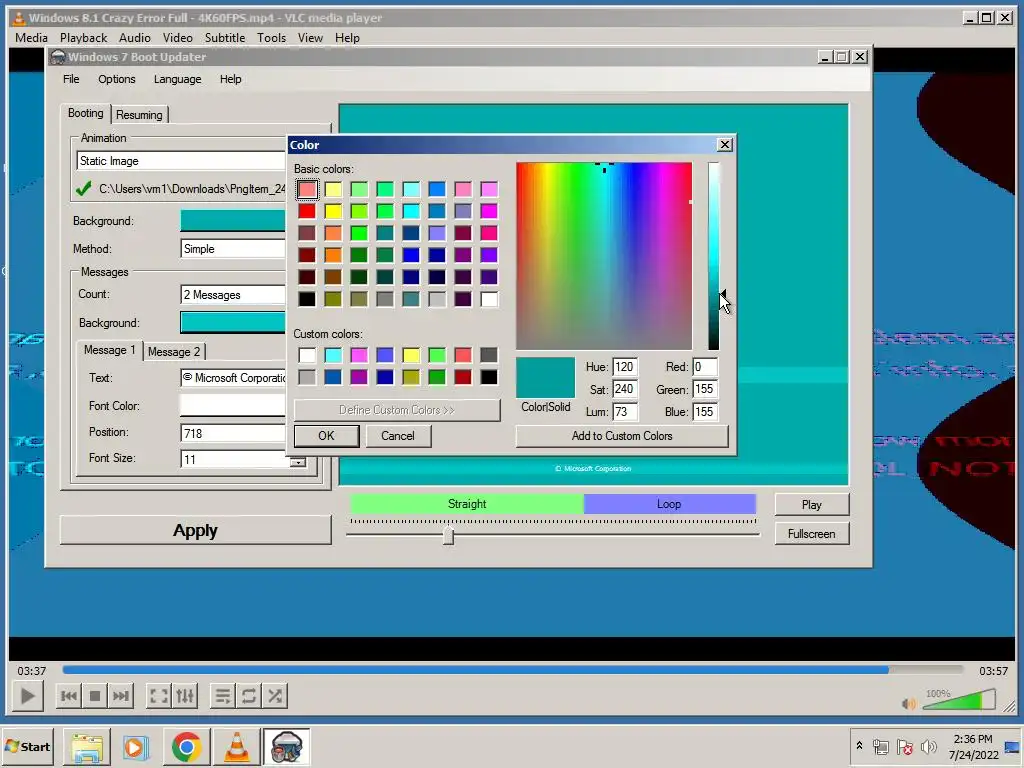Image resolution: width=1024 pixels, height=768 pixels.
Task: Select black basic color swatch
Action: pos(307,299)
